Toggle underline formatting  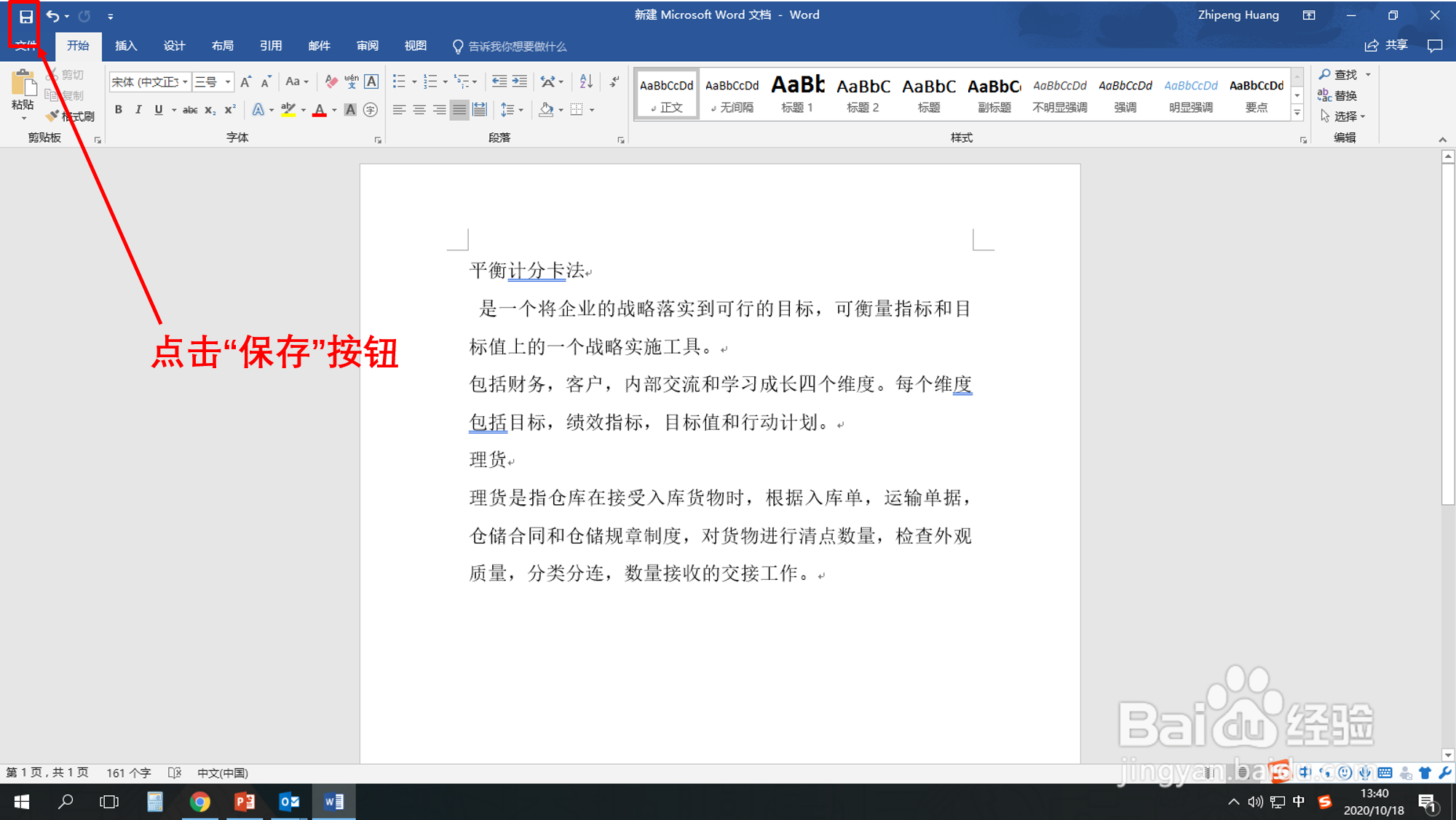coord(158,109)
